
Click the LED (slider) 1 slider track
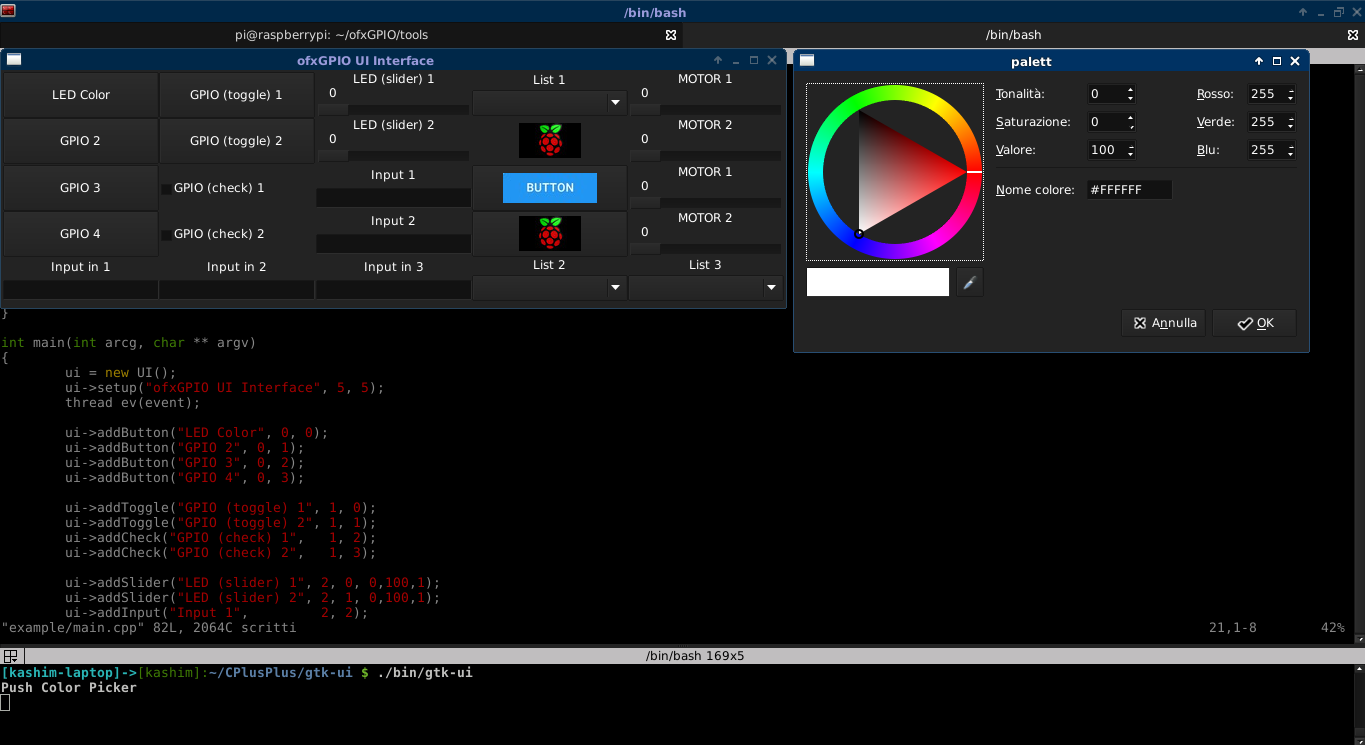coord(393,109)
